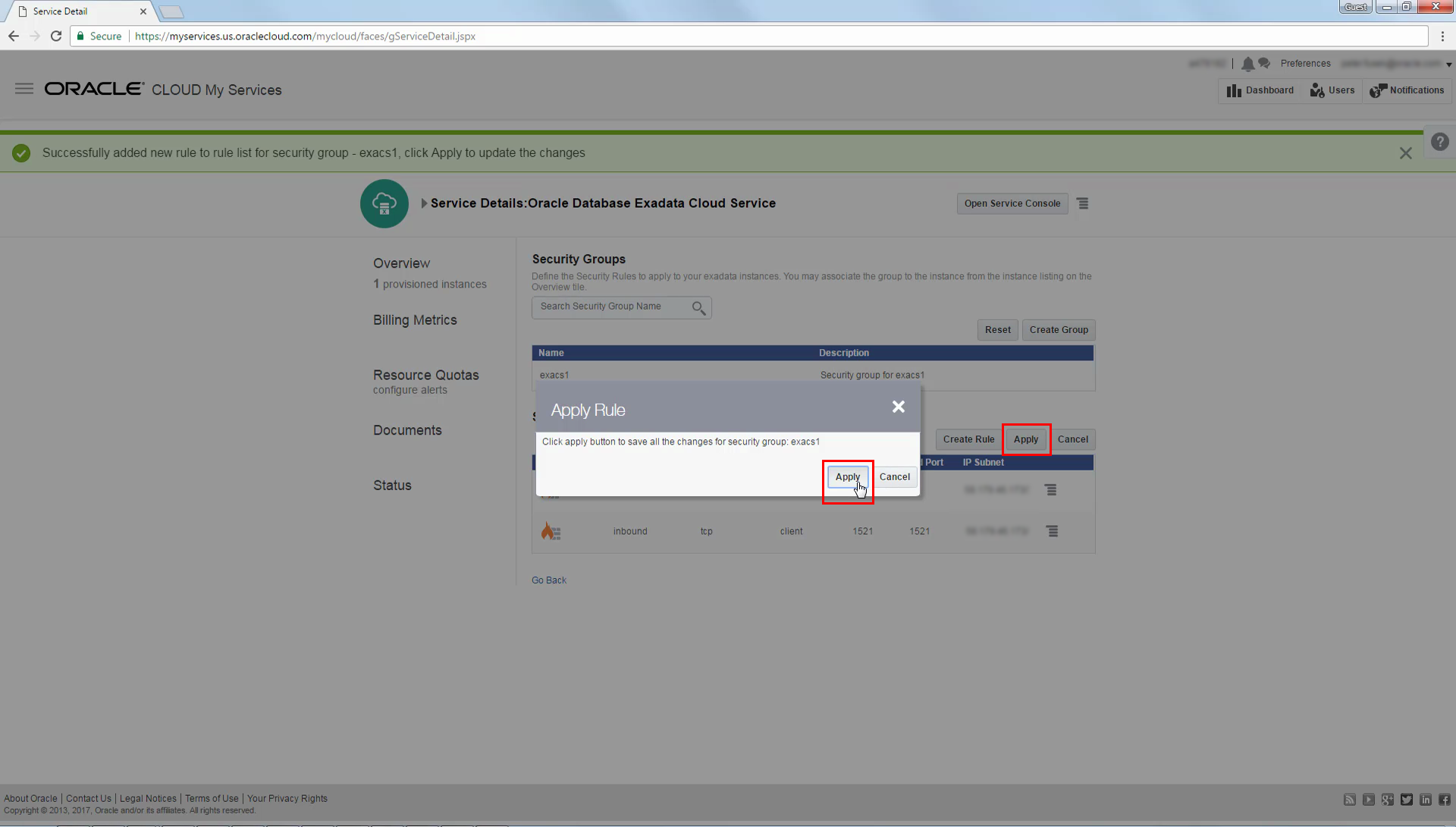Click the browser address bar URL
The width and height of the screenshot is (1456, 827).
tap(305, 36)
